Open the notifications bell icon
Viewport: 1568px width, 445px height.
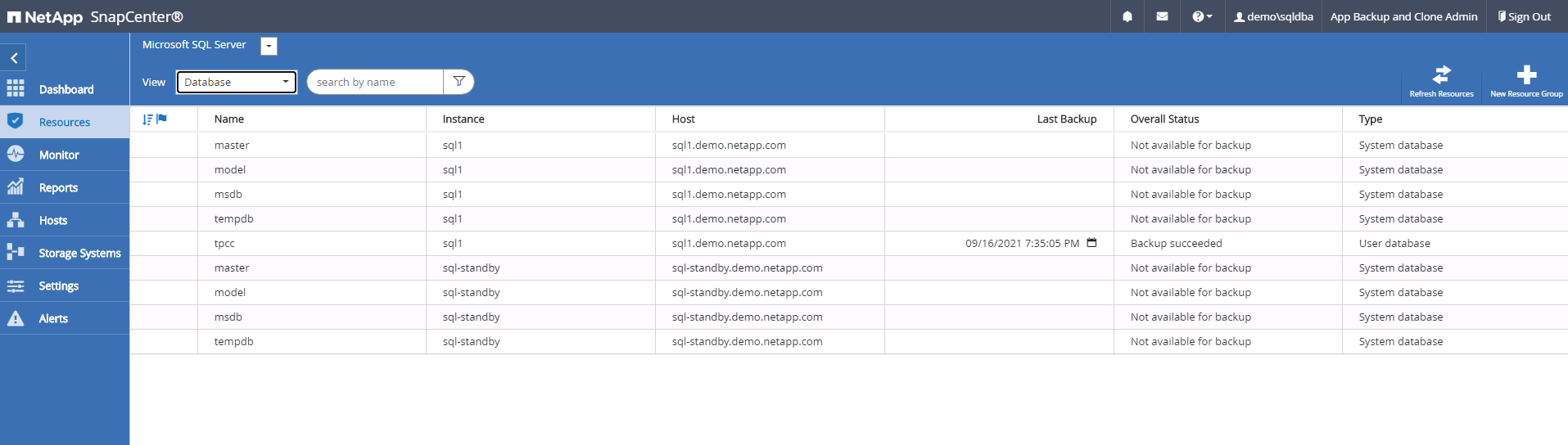click(1127, 16)
